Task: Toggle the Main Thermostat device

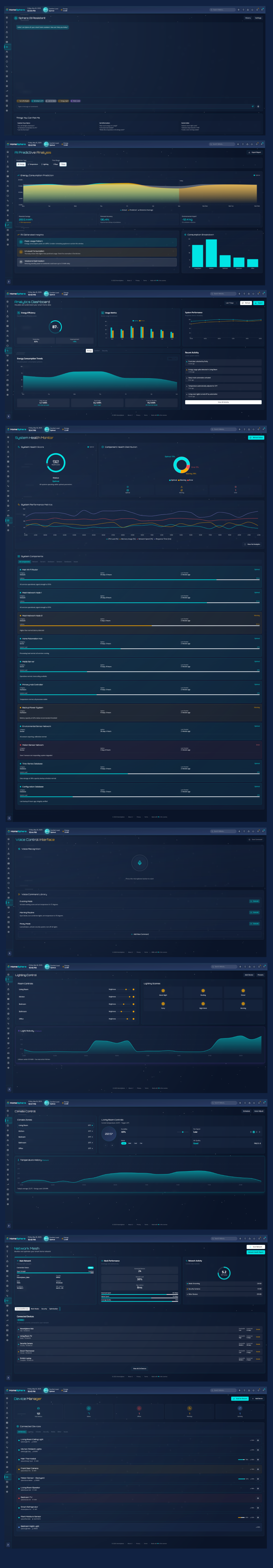Action: coord(258,1459)
